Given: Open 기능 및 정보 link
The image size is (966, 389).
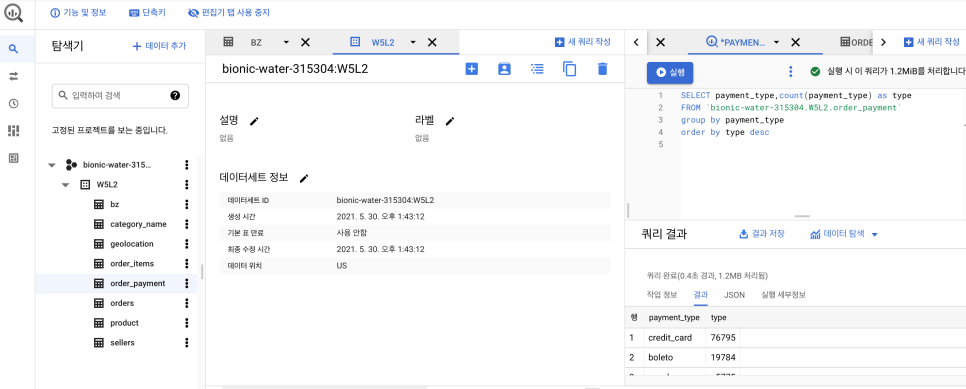Looking at the screenshot, I should point(78,12).
